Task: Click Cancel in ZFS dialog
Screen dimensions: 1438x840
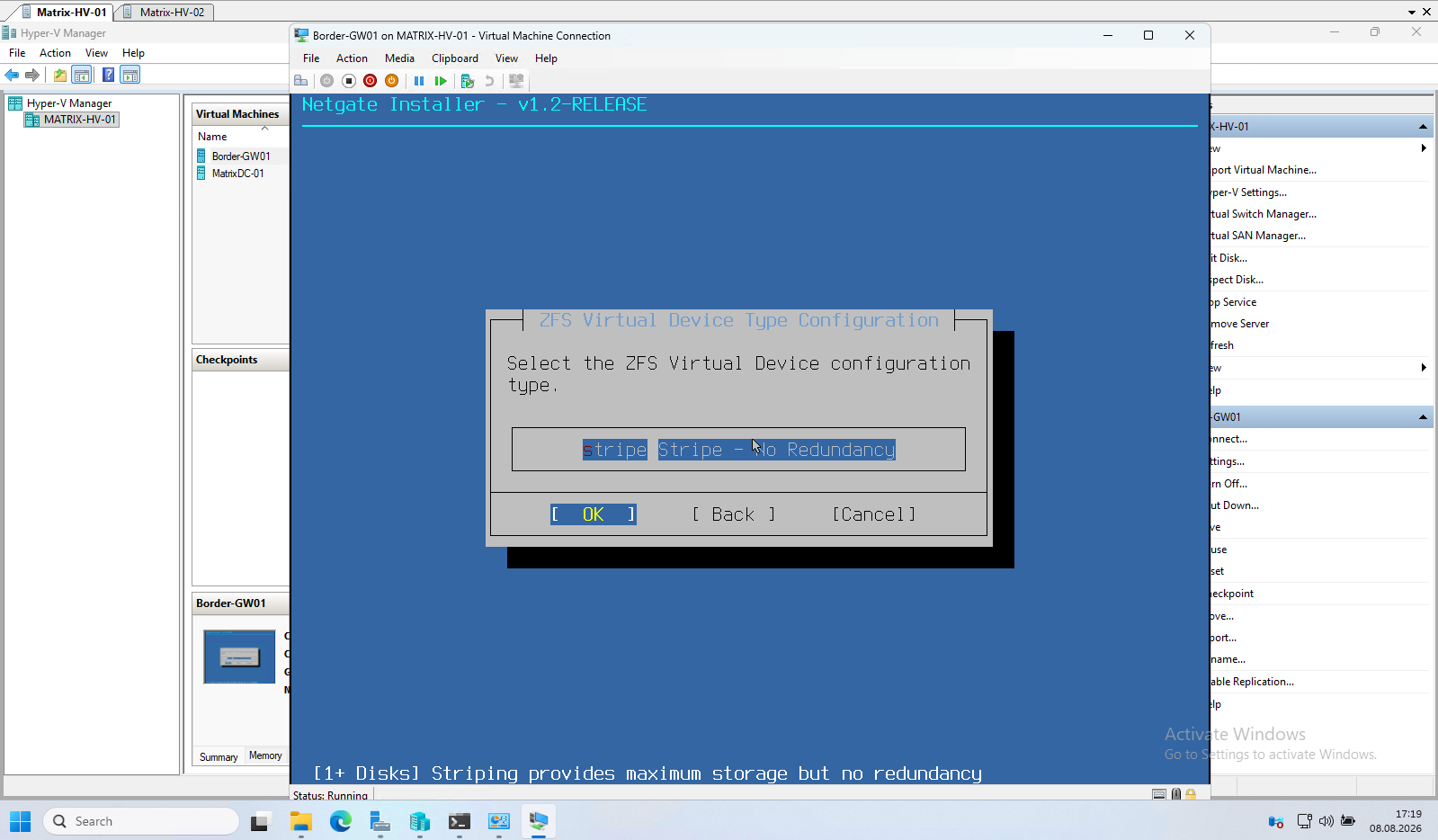Action: pyautogui.click(x=873, y=514)
